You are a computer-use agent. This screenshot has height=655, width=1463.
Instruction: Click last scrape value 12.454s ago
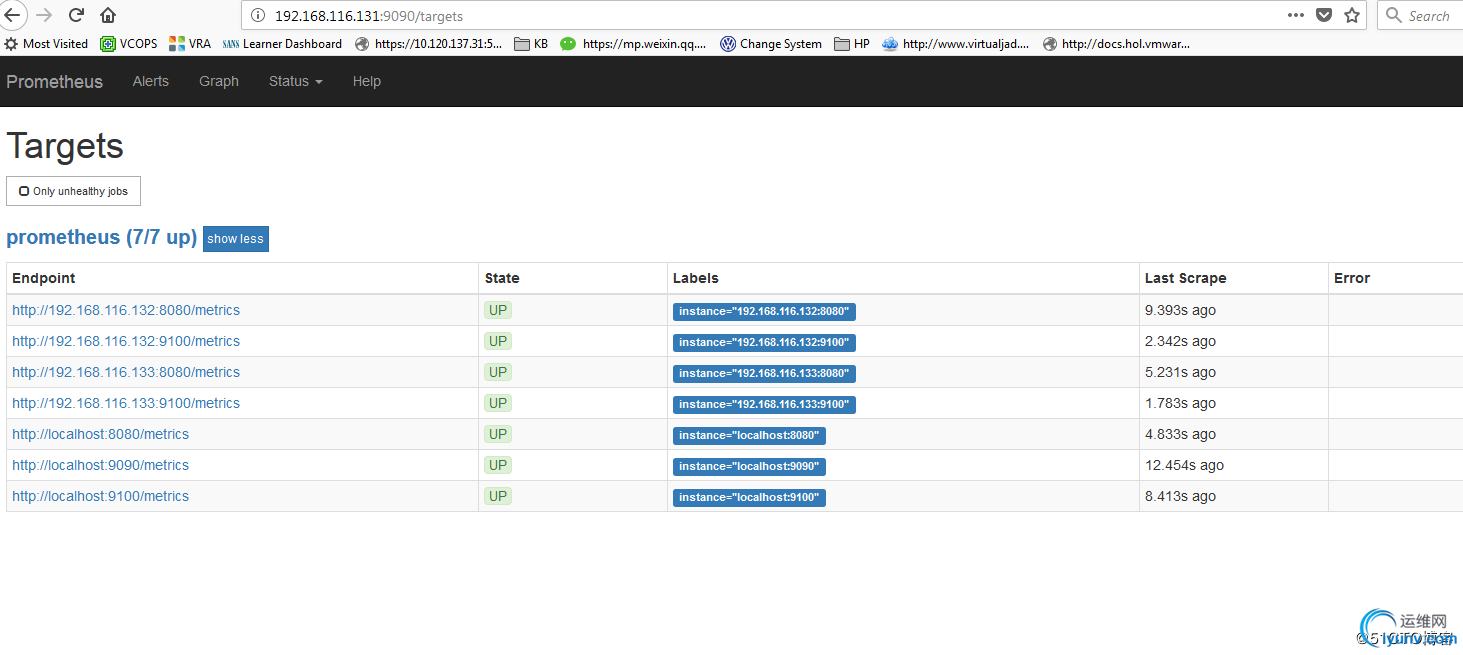[x=1184, y=465]
